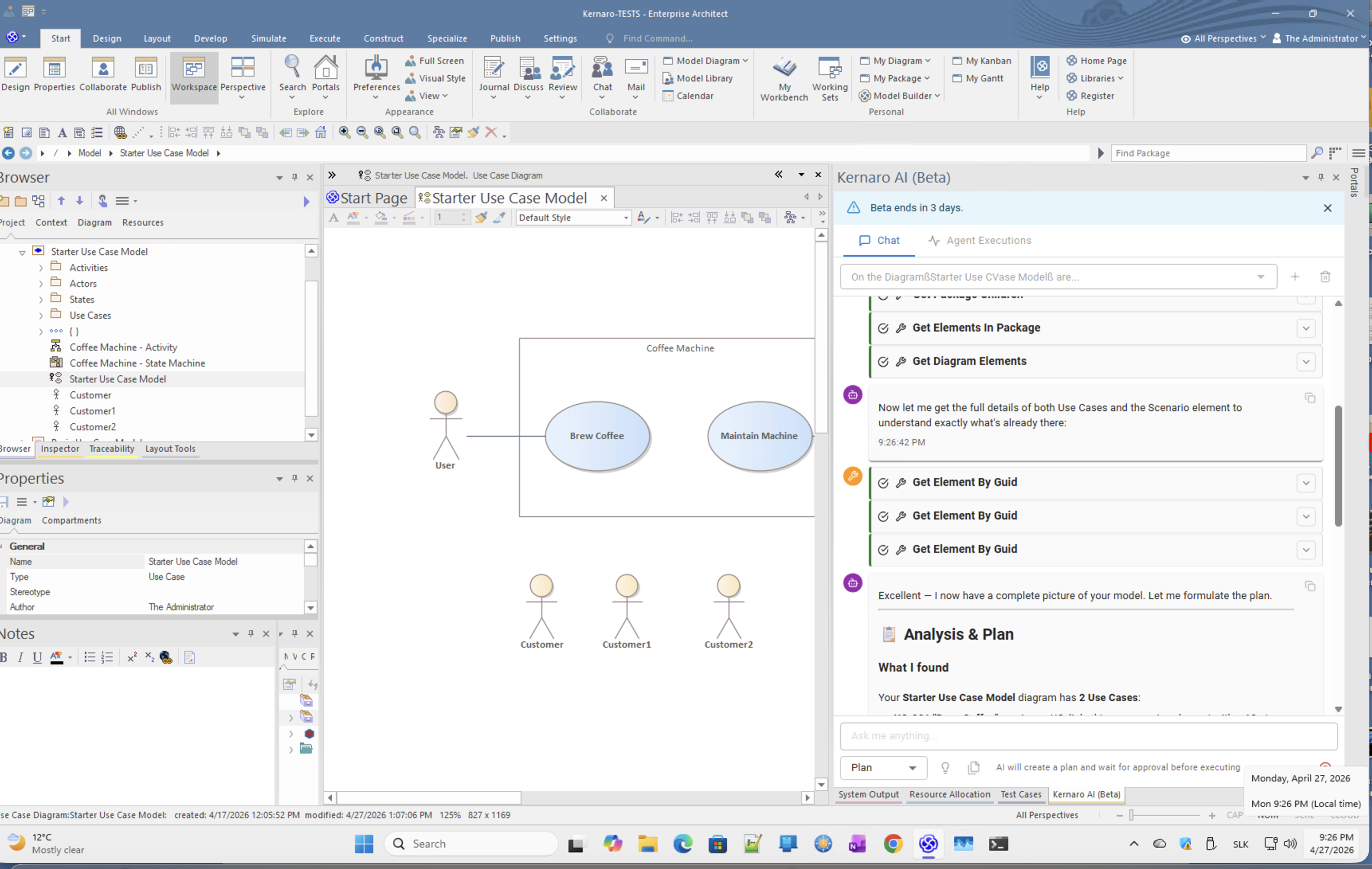Click Register in the Help group
This screenshot has width=1372, height=869.
pos(1090,96)
